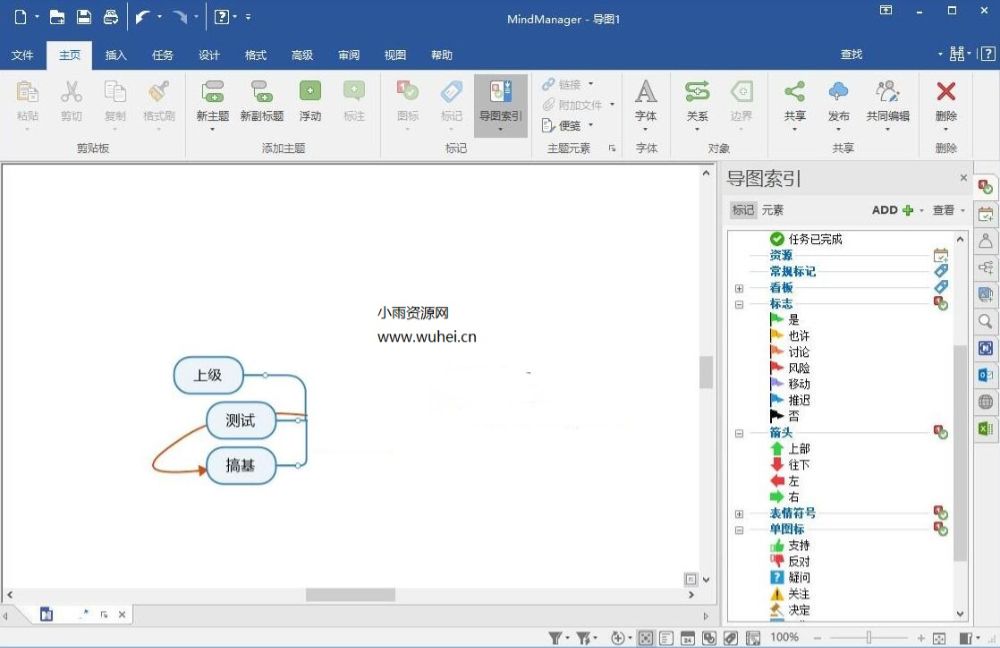Open the 查看 dropdown in index panel

pyautogui.click(x=948, y=210)
